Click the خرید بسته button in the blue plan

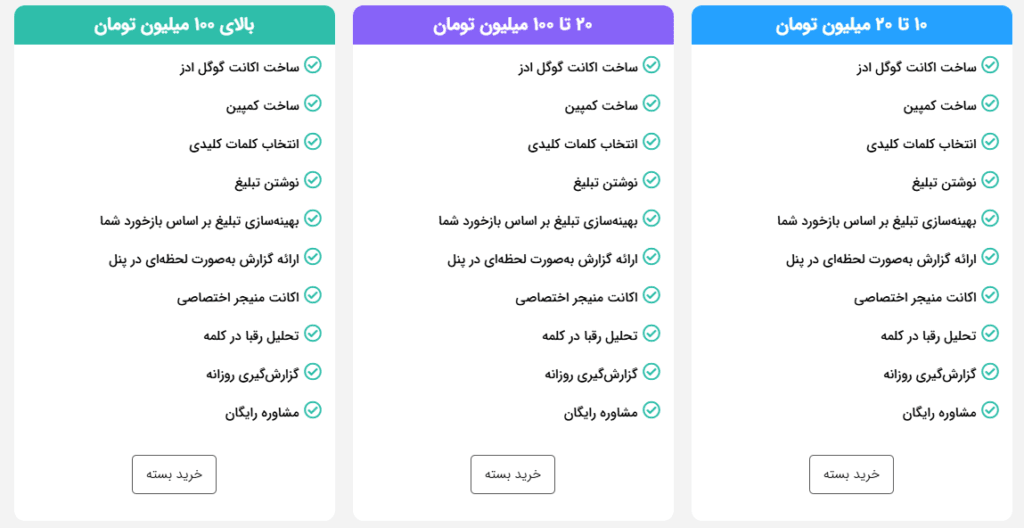pos(851,474)
